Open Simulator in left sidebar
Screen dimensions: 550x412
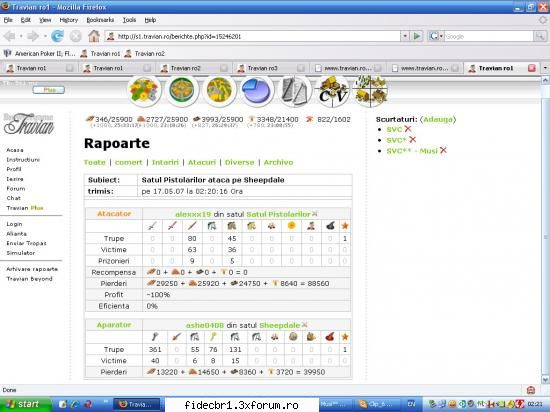click(x=20, y=253)
